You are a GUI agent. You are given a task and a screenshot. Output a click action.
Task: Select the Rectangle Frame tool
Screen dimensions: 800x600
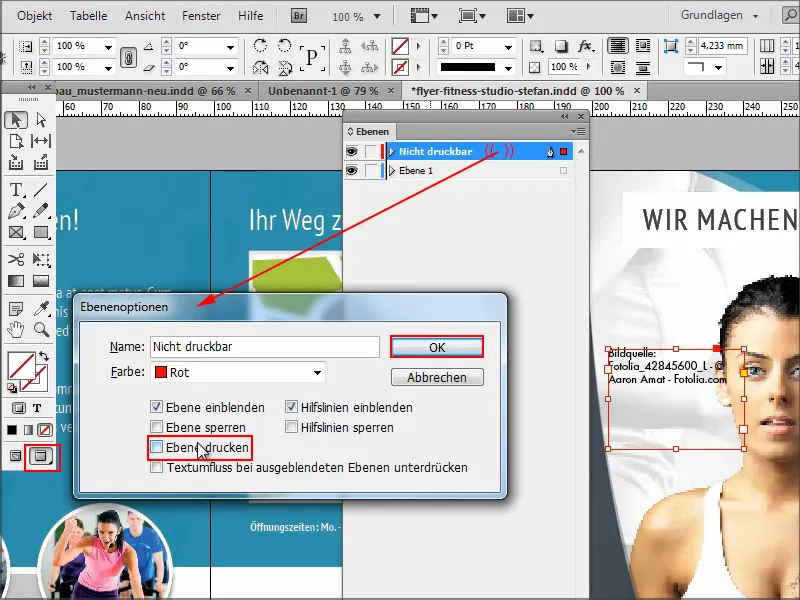(x=16, y=233)
